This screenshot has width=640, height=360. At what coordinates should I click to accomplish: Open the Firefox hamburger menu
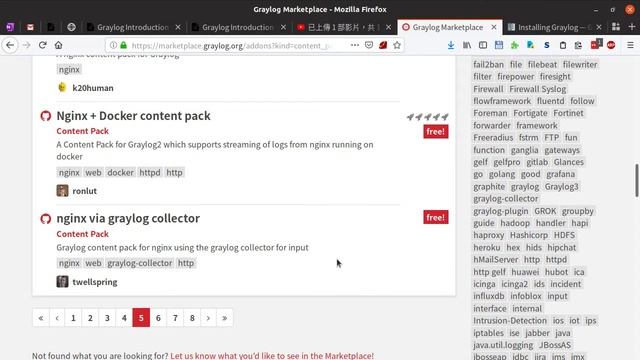[630, 45]
